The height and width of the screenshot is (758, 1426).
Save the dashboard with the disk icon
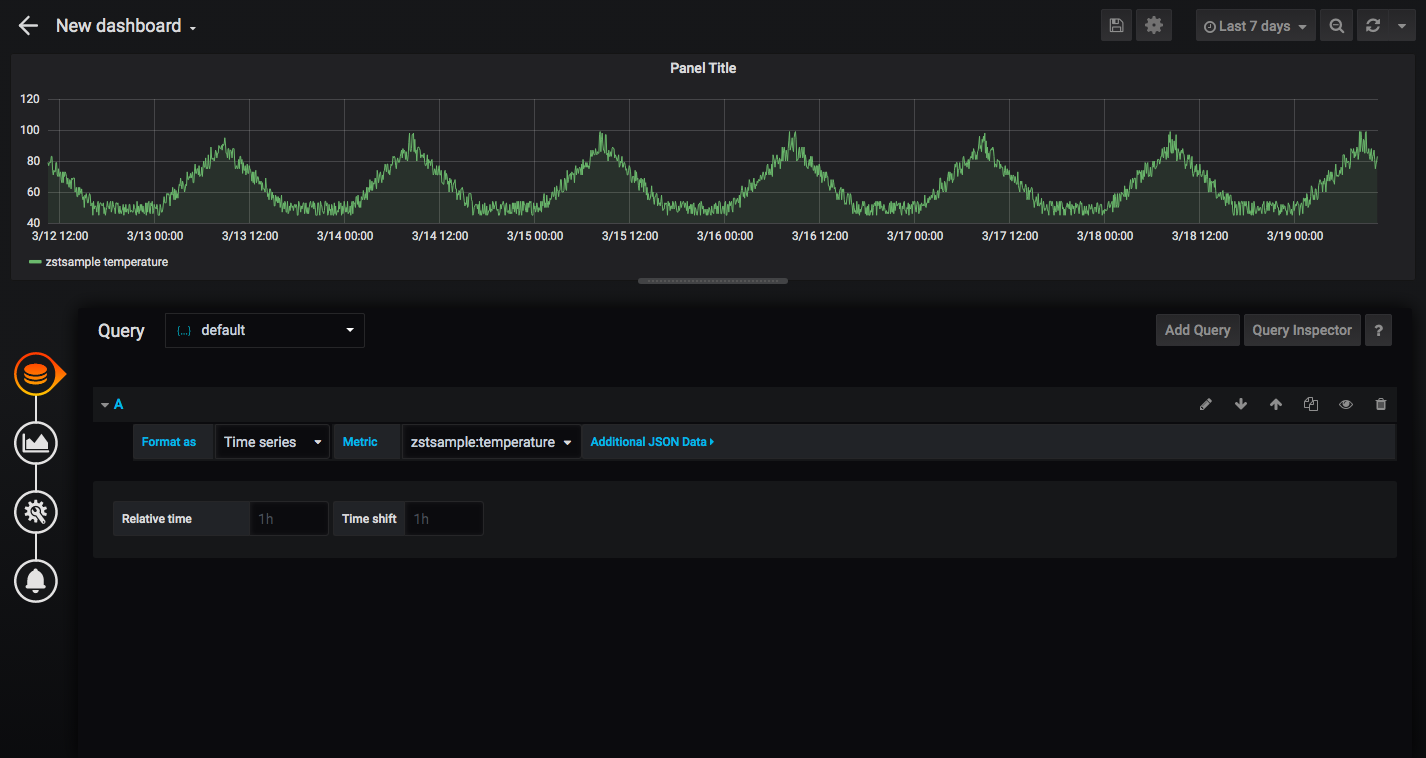coord(1117,25)
